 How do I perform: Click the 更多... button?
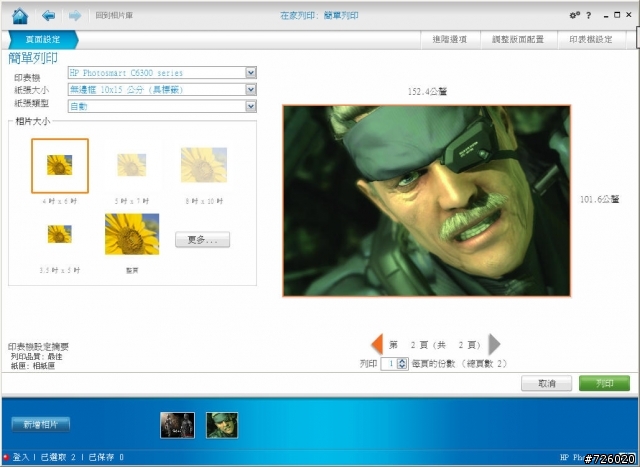202,240
